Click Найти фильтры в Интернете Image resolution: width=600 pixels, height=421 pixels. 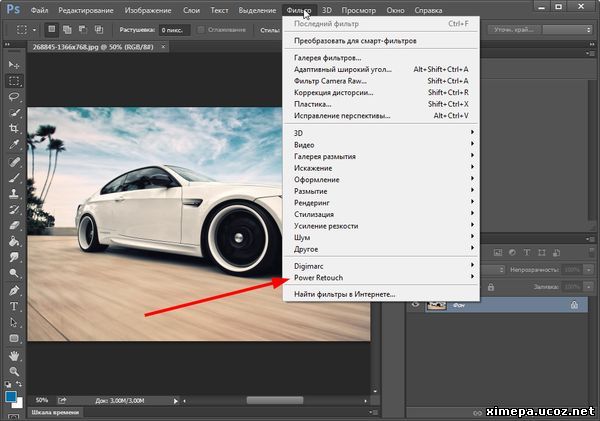click(x=344, y=294)
